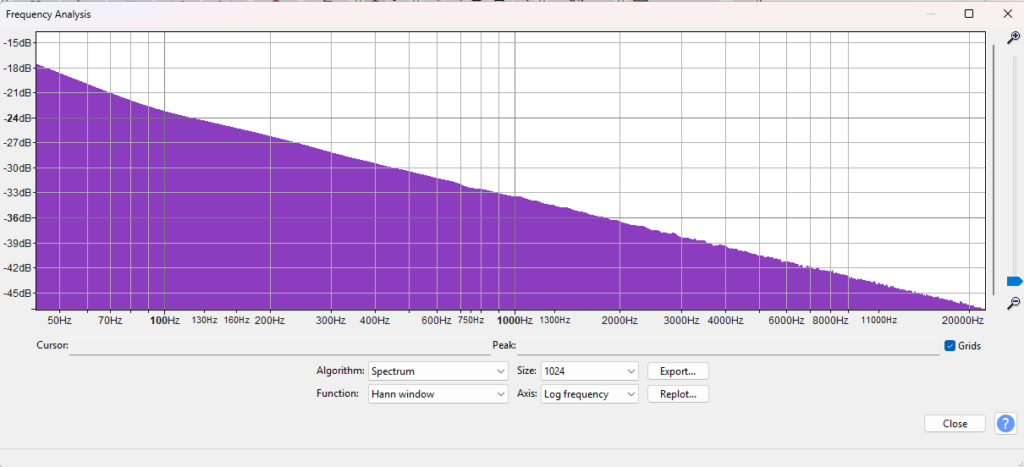This screenshot has width=1024, height=467.
Task: Expand the Function dropdown showing Hann window
Action: click(x=438, y=394)
